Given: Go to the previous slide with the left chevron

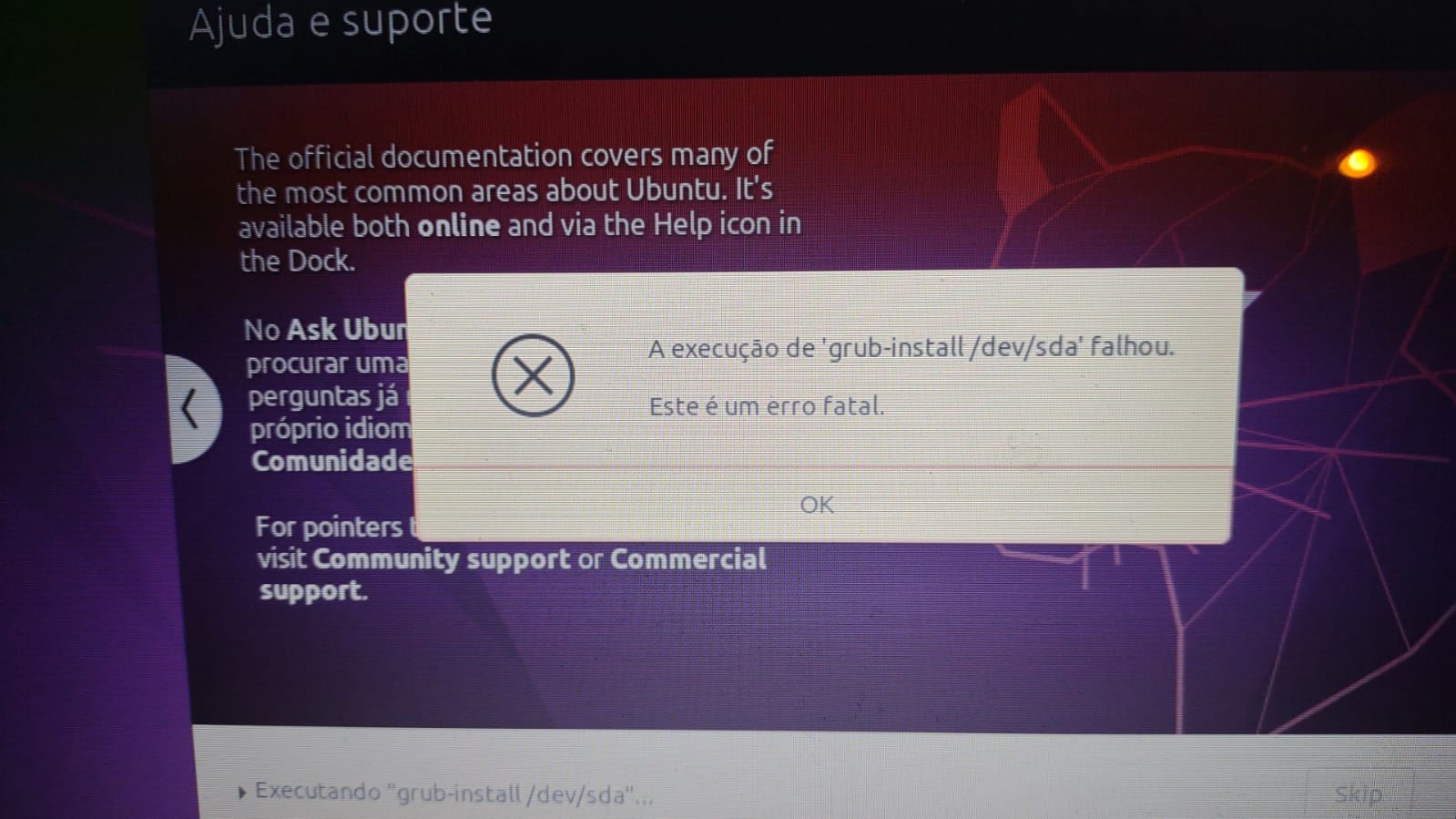Looking at the screenshot, I should pyautogui.click(x=191, y=409).
